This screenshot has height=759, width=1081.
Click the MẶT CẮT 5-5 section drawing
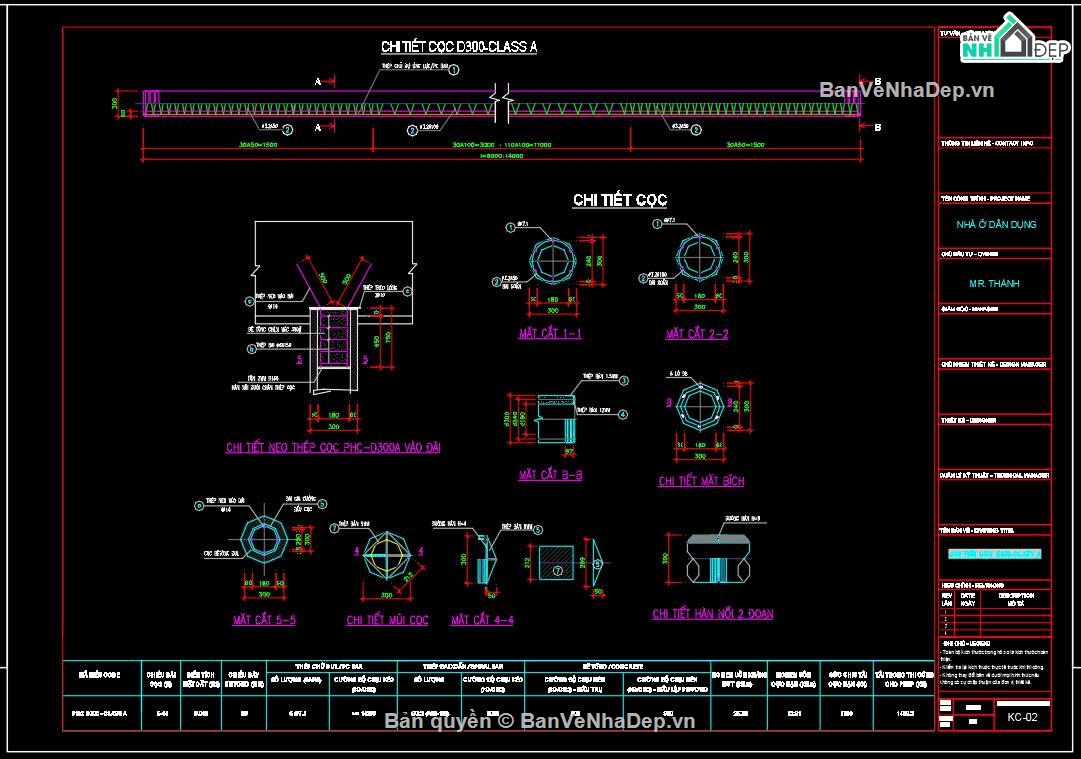[x=264, y=545]
